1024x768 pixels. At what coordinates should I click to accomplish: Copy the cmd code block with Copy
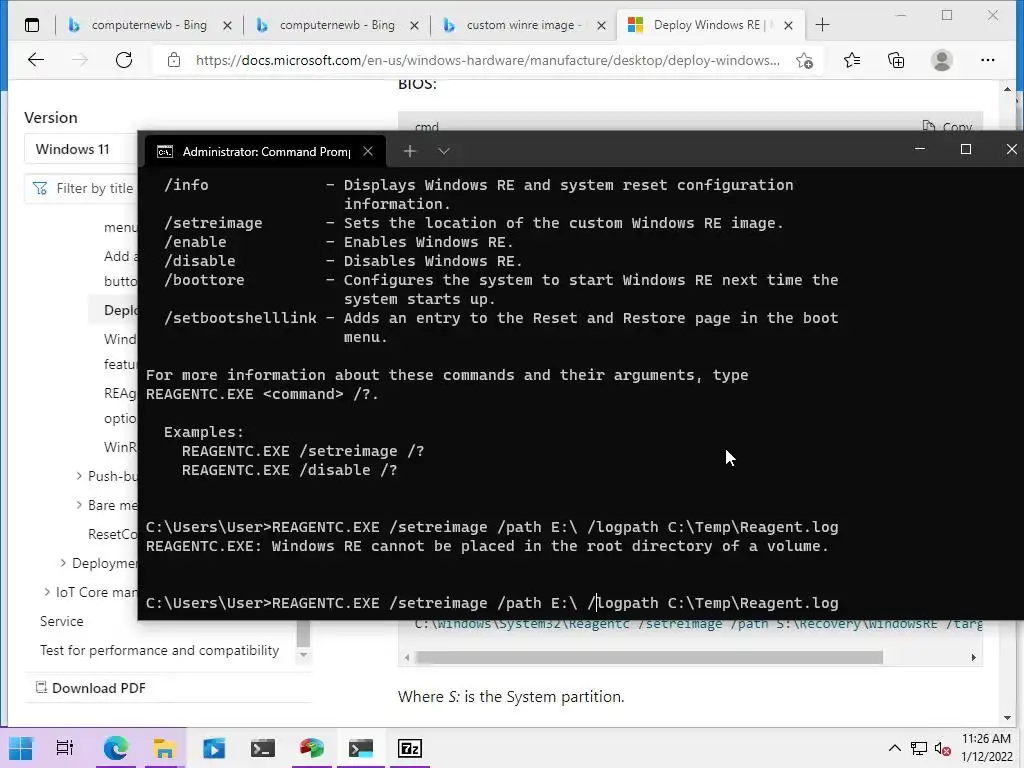click(x=948, y=127)
